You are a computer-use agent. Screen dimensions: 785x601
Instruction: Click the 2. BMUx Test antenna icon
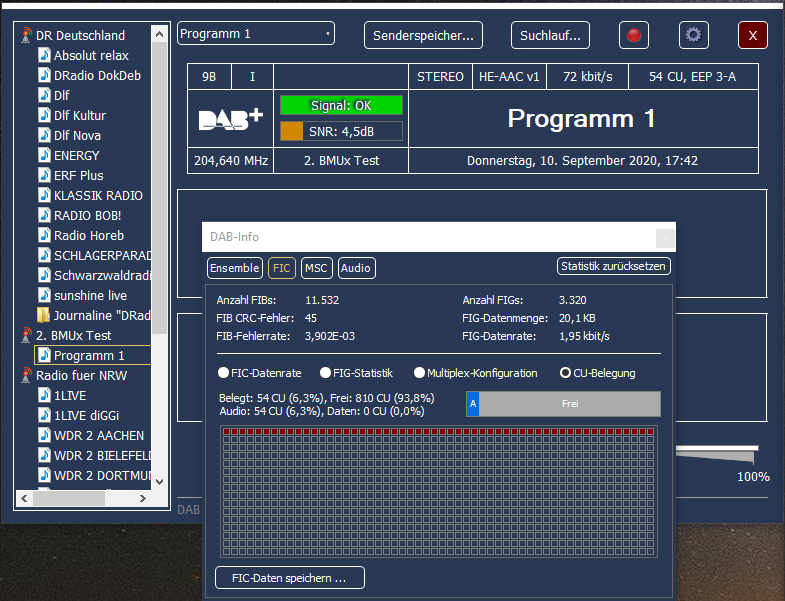pos(26,336)
